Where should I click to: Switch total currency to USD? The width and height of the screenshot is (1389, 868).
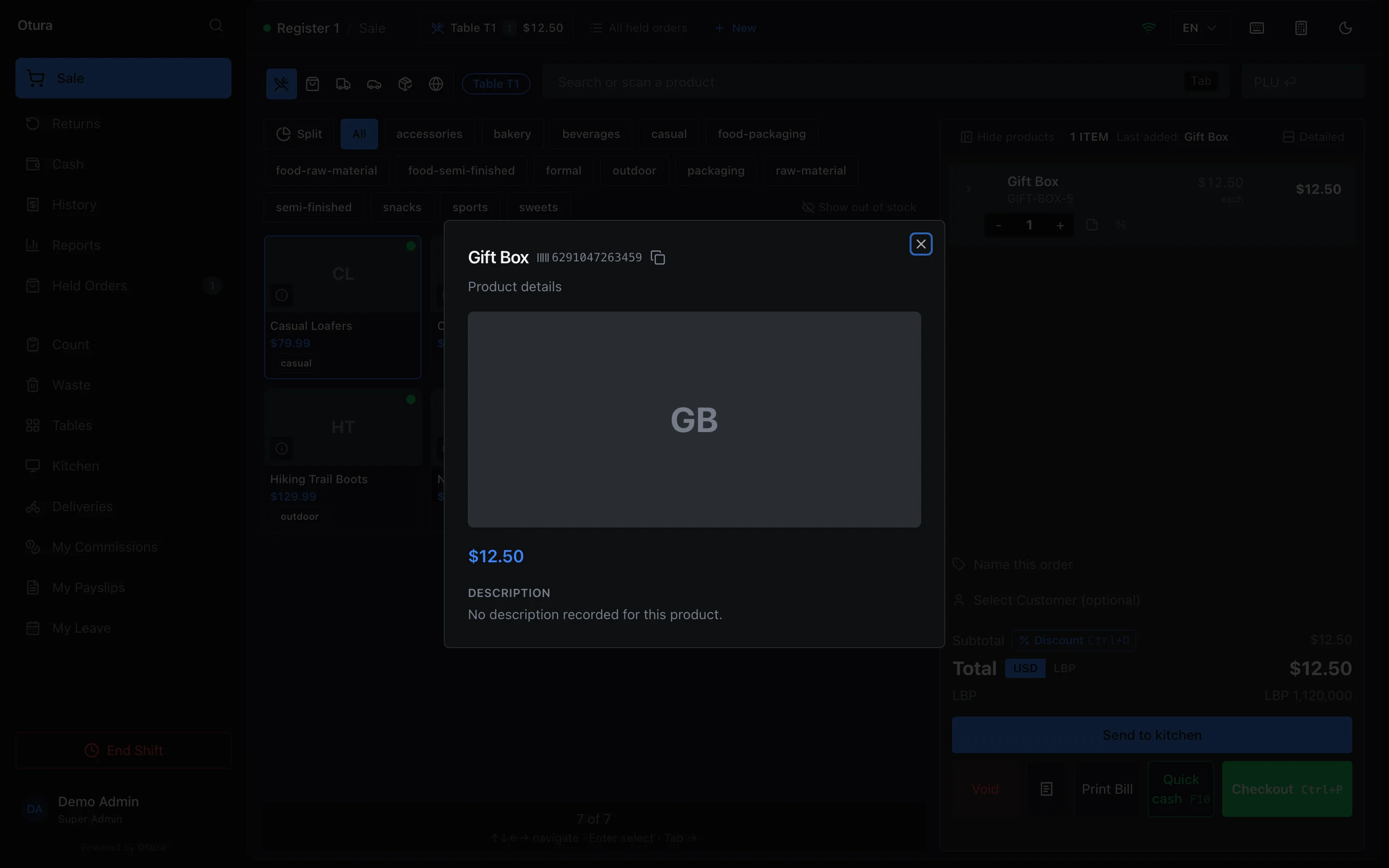pyautogui.click(x=1025, y=668)
